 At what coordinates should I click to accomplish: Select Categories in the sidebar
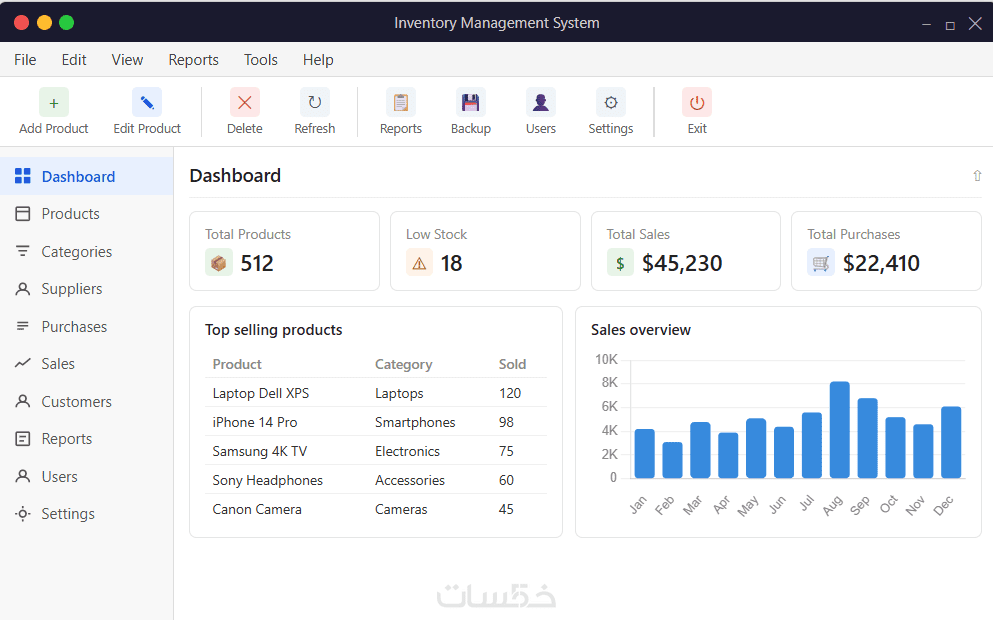tap(76, 252)
